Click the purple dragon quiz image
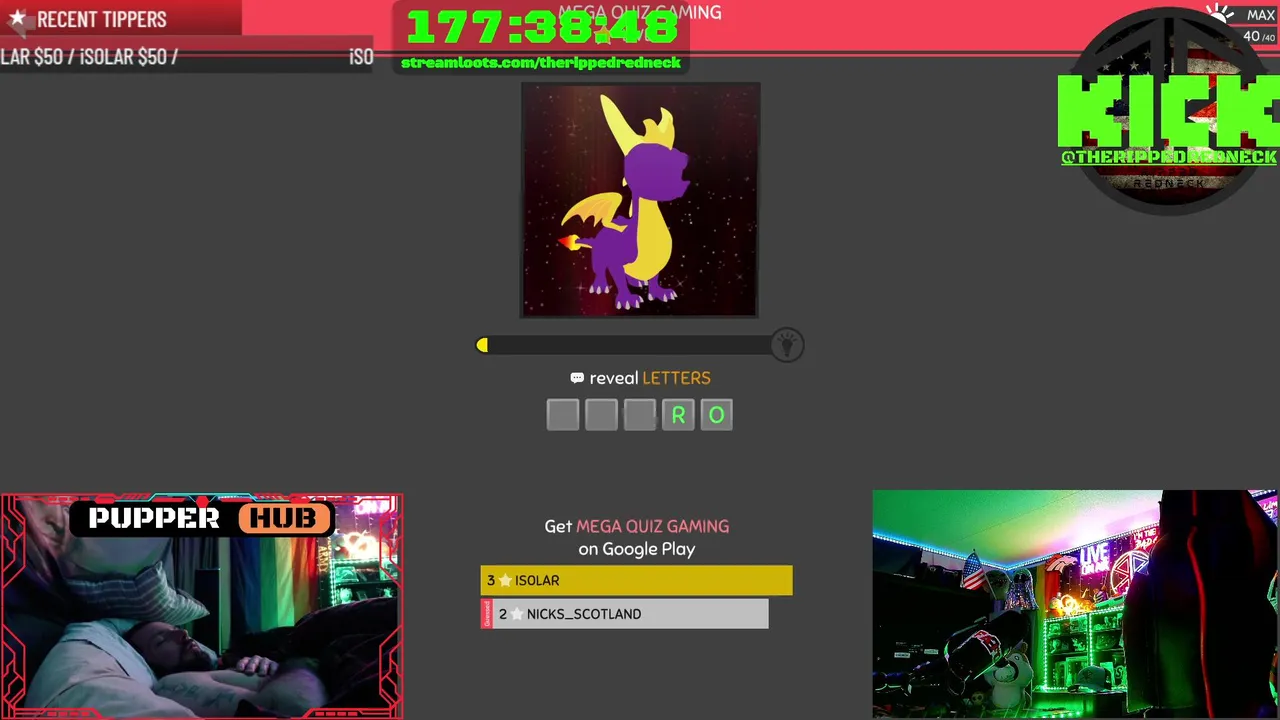The width and height of the screenshot is (1280, 720). [640, 200]
